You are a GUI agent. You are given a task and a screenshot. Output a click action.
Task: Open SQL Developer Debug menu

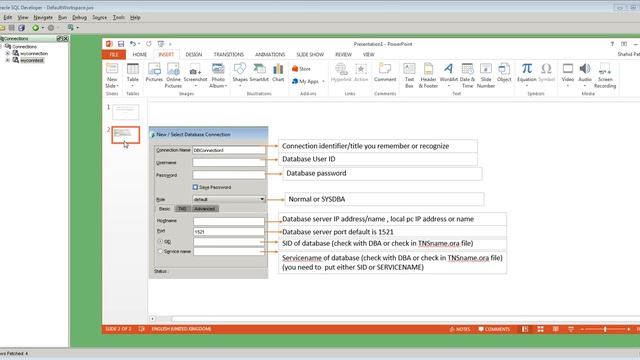79,18
